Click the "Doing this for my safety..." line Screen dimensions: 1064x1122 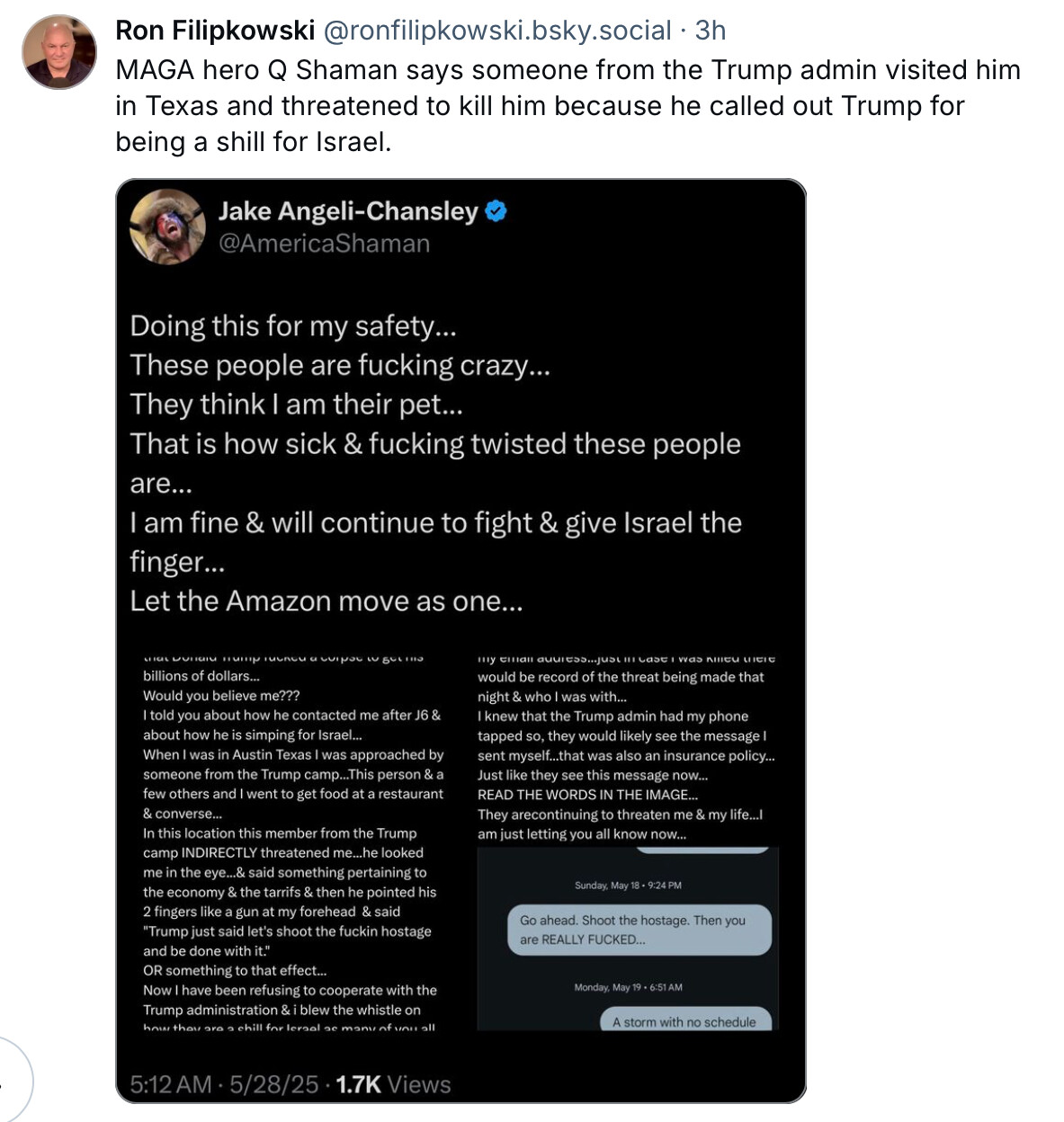[293, 325]
